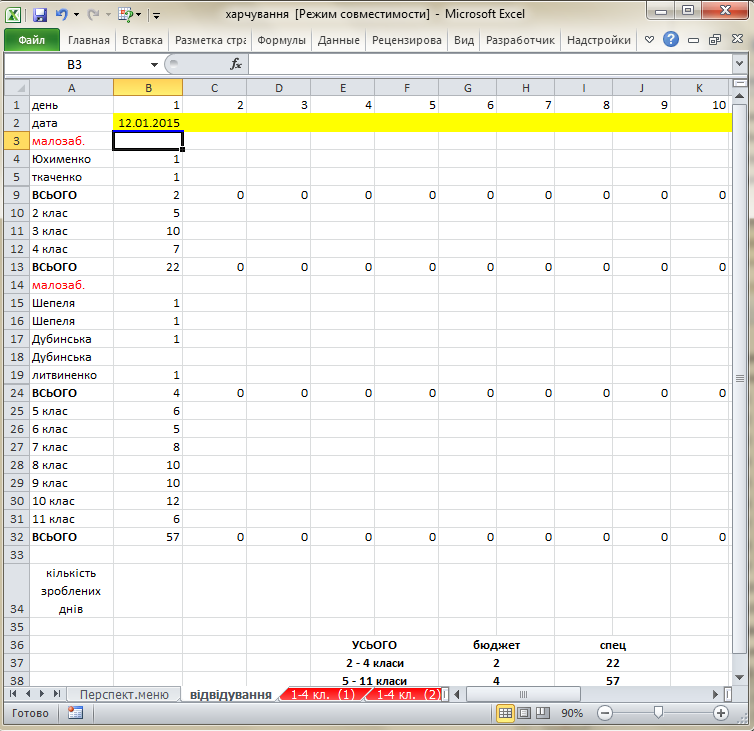754x731 pixels.
Task: Switch to red 1-4 кл. (1) sheet tab
Action: tap(323, 694)
